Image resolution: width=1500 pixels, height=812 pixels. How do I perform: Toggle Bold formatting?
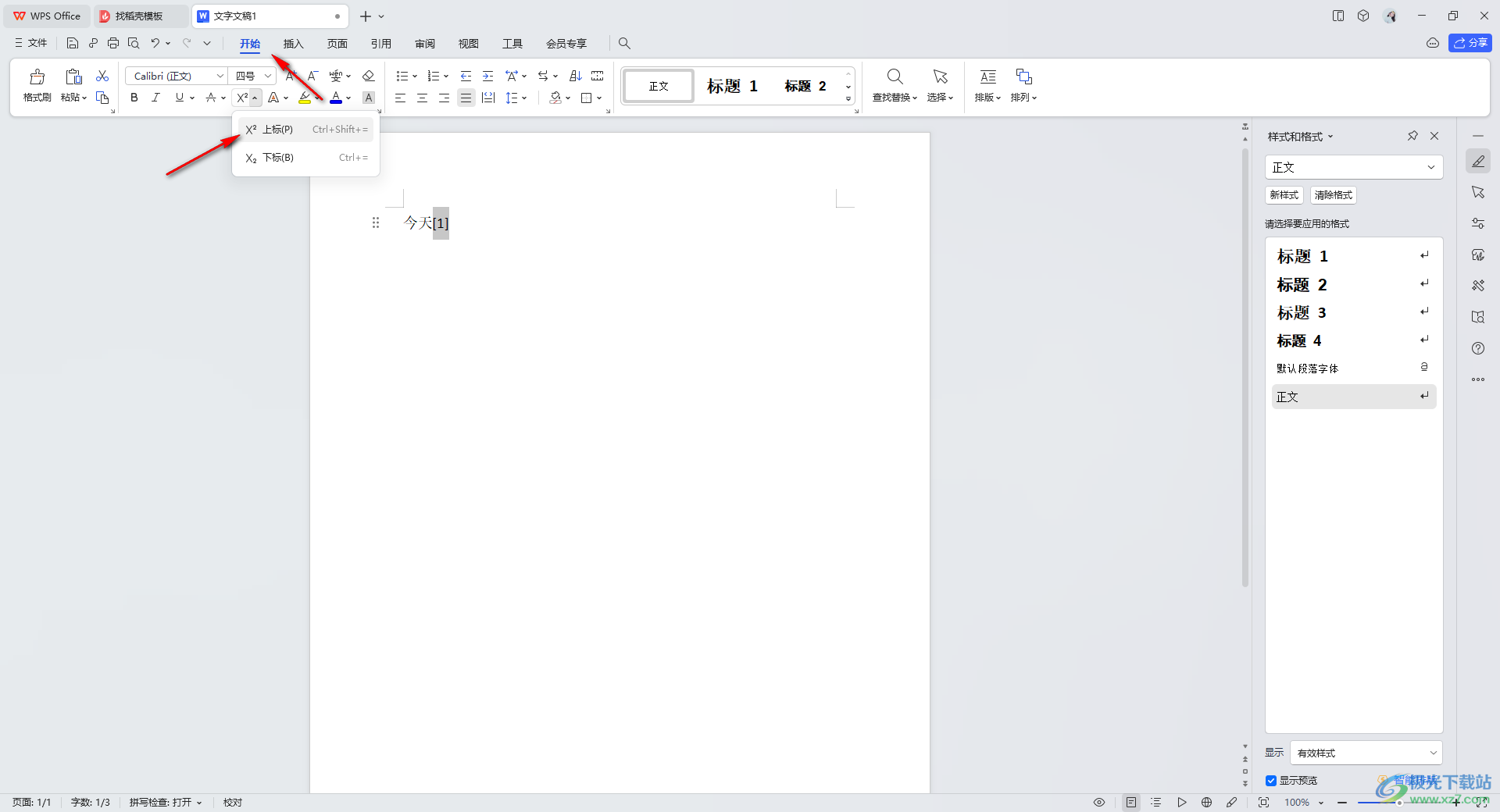[x=134, y=98]
